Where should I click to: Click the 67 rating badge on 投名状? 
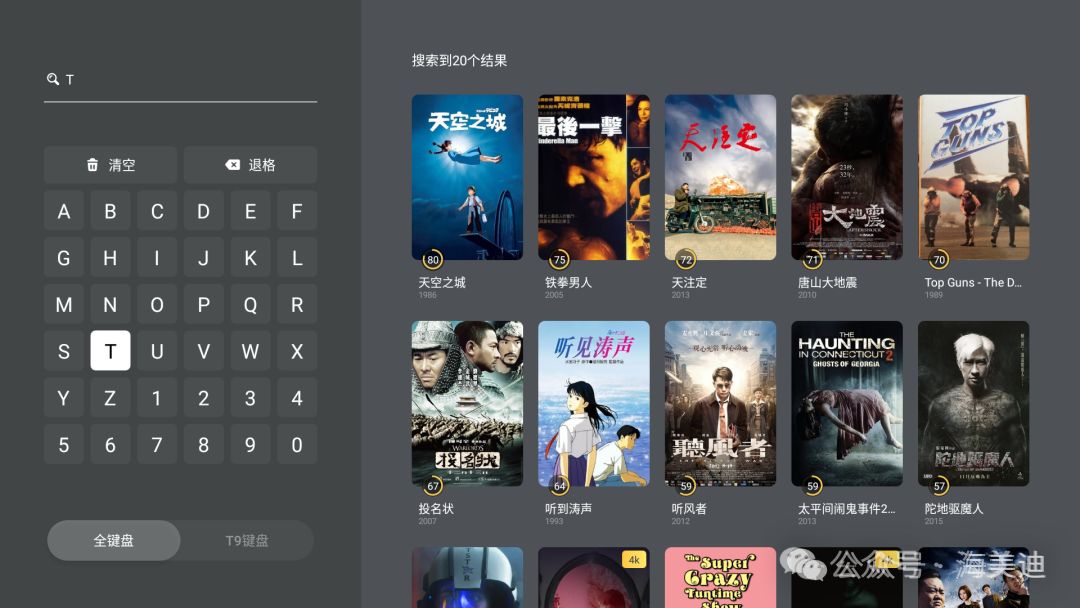click(433, 485)
